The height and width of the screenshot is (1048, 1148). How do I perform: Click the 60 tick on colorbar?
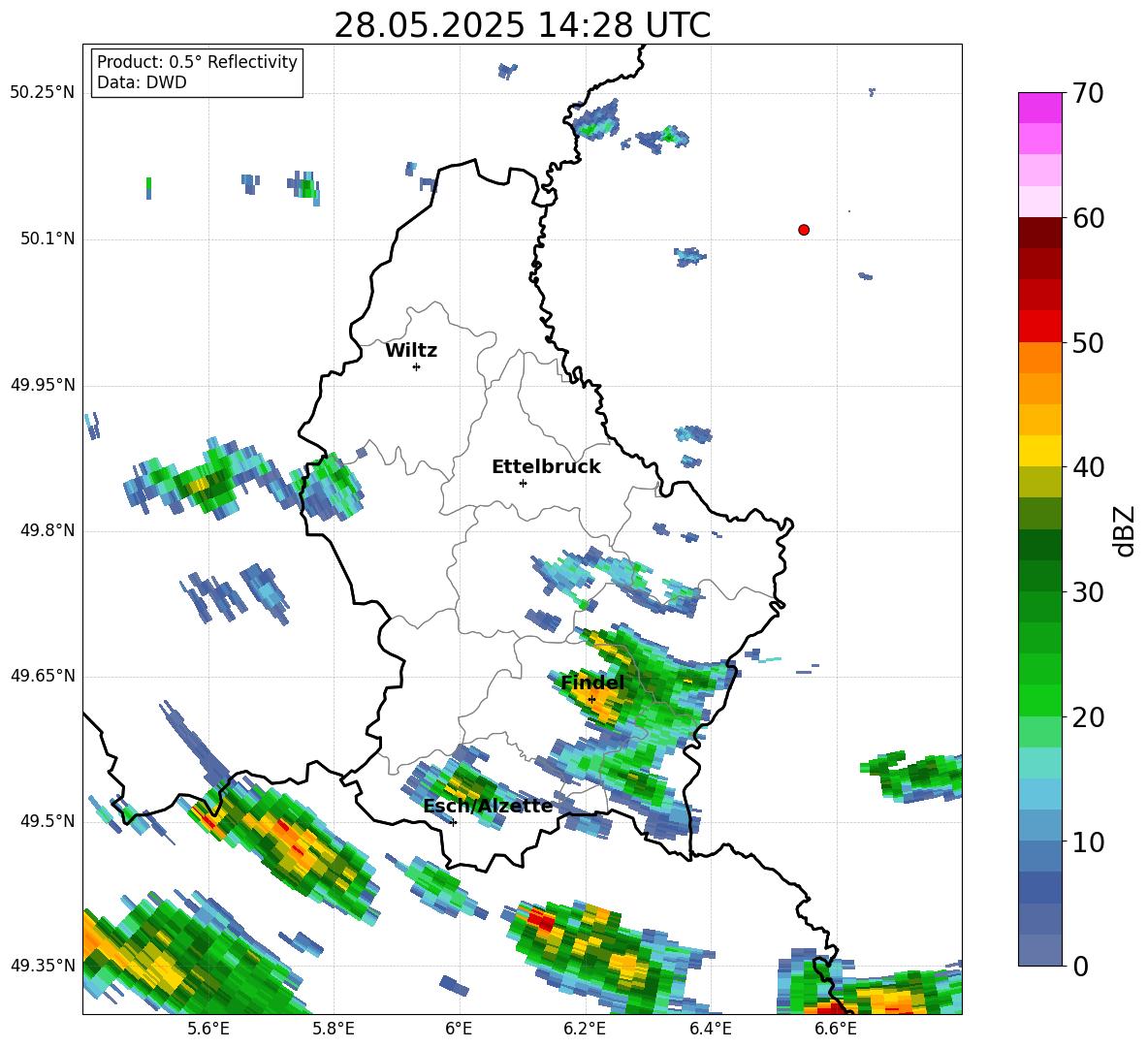(1088, 218)
